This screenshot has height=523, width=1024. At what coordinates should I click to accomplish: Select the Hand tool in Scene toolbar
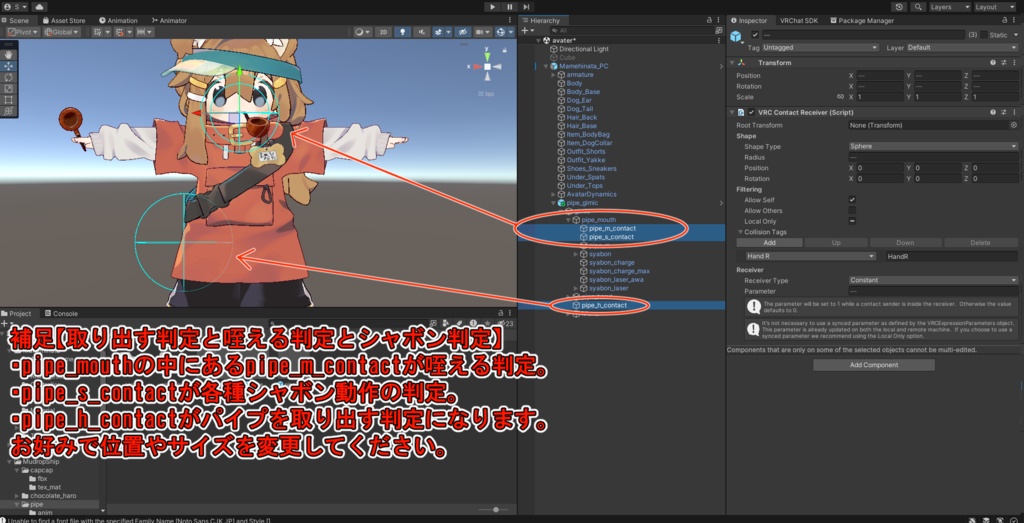click(x=8, y=55)
